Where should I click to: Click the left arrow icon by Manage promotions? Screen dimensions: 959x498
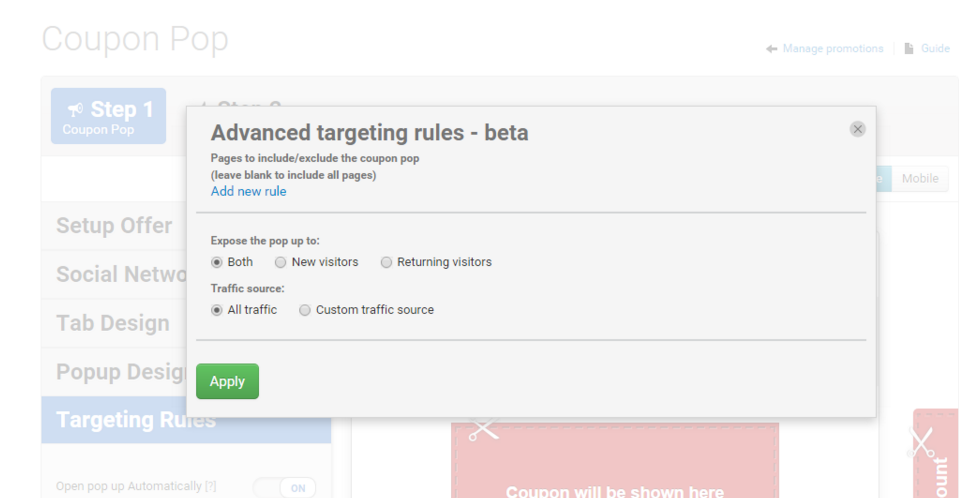click(x=772, y=49)
